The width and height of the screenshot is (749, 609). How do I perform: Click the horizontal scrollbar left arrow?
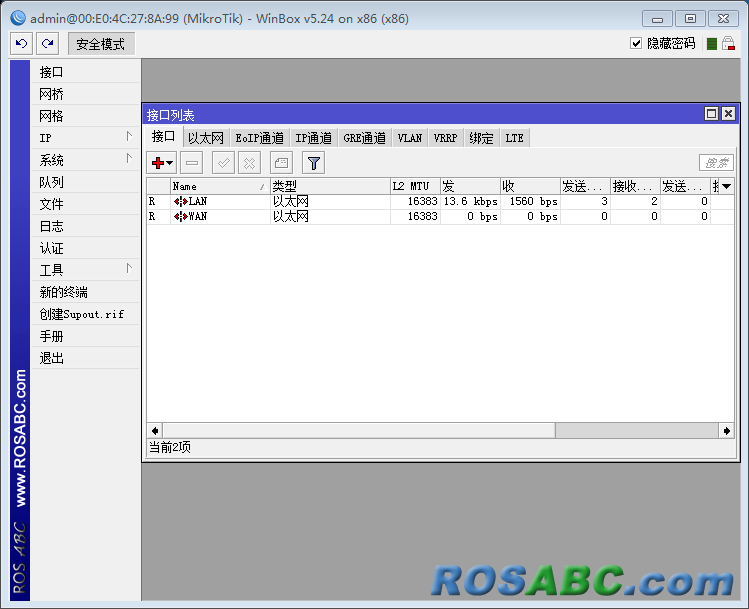(x=155, y=431)
